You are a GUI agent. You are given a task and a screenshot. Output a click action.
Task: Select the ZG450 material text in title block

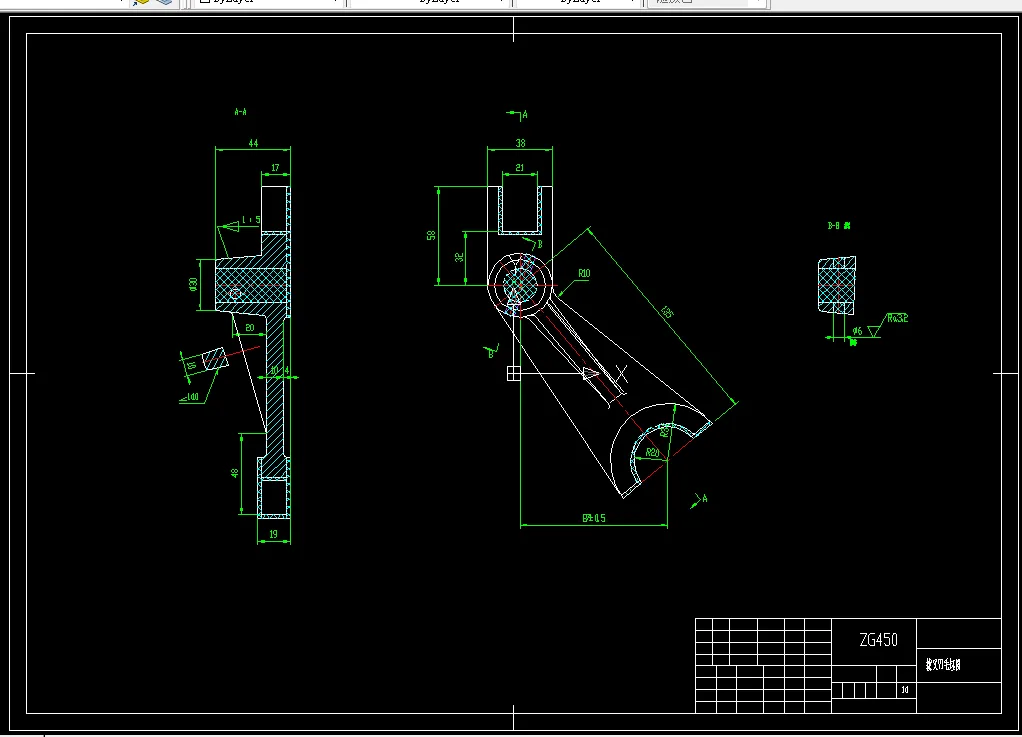point(879,640)
